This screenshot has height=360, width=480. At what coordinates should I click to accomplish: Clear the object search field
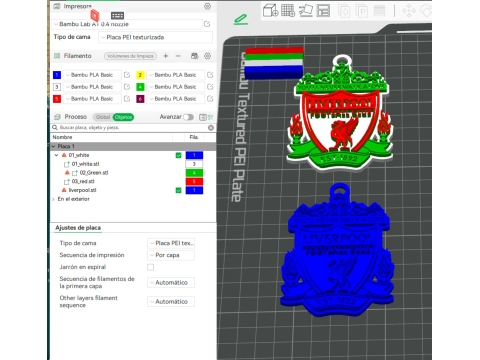pyautogui.click(x=211, y=128)
